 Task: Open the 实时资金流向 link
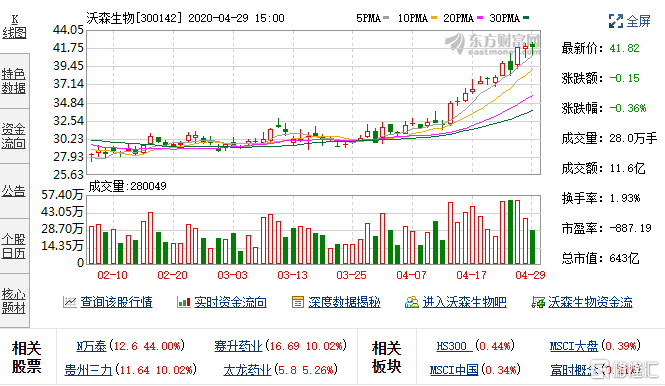click(230, 302)
